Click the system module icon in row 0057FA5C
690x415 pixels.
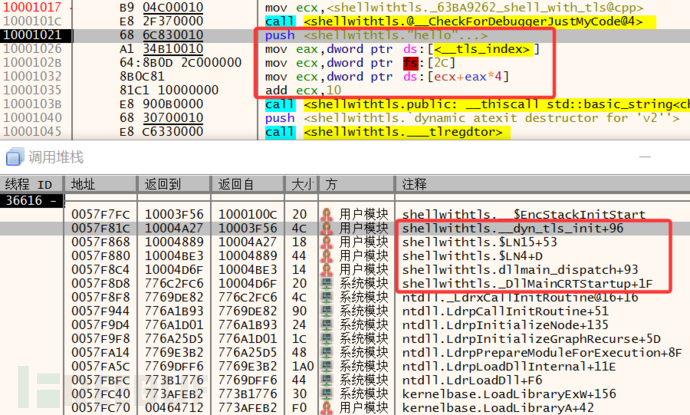(x=327, y=366)
